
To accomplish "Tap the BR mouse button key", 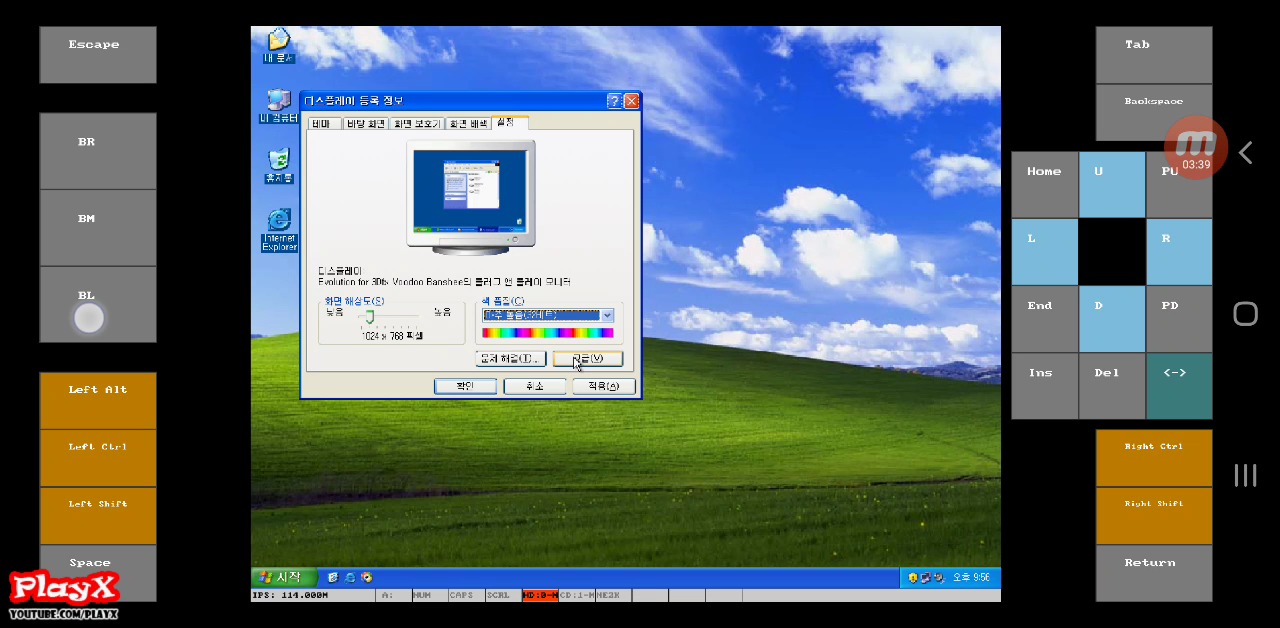I will point(98,151).
